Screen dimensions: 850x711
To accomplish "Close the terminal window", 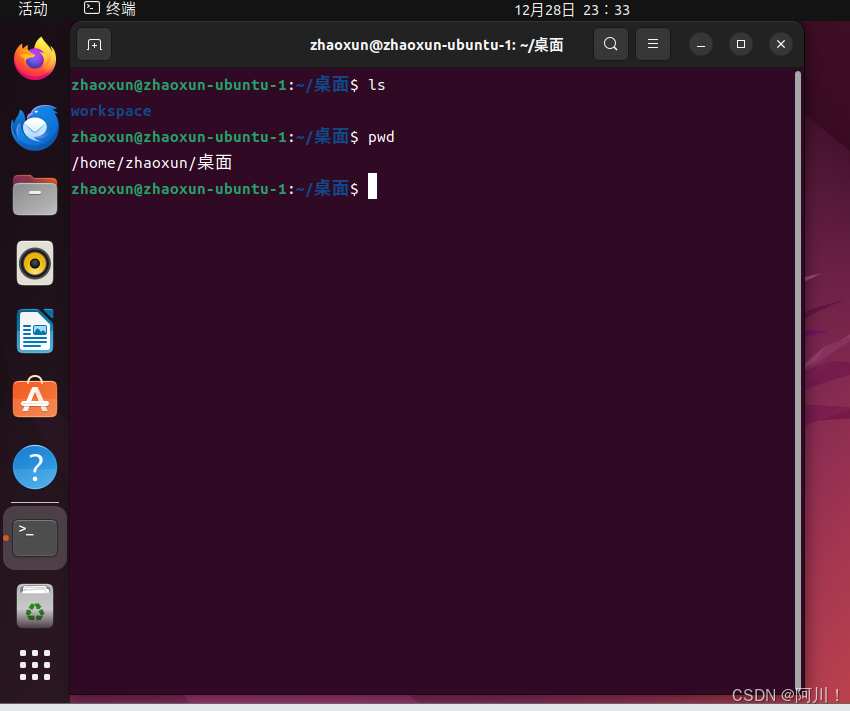I will tap(781, 44).
